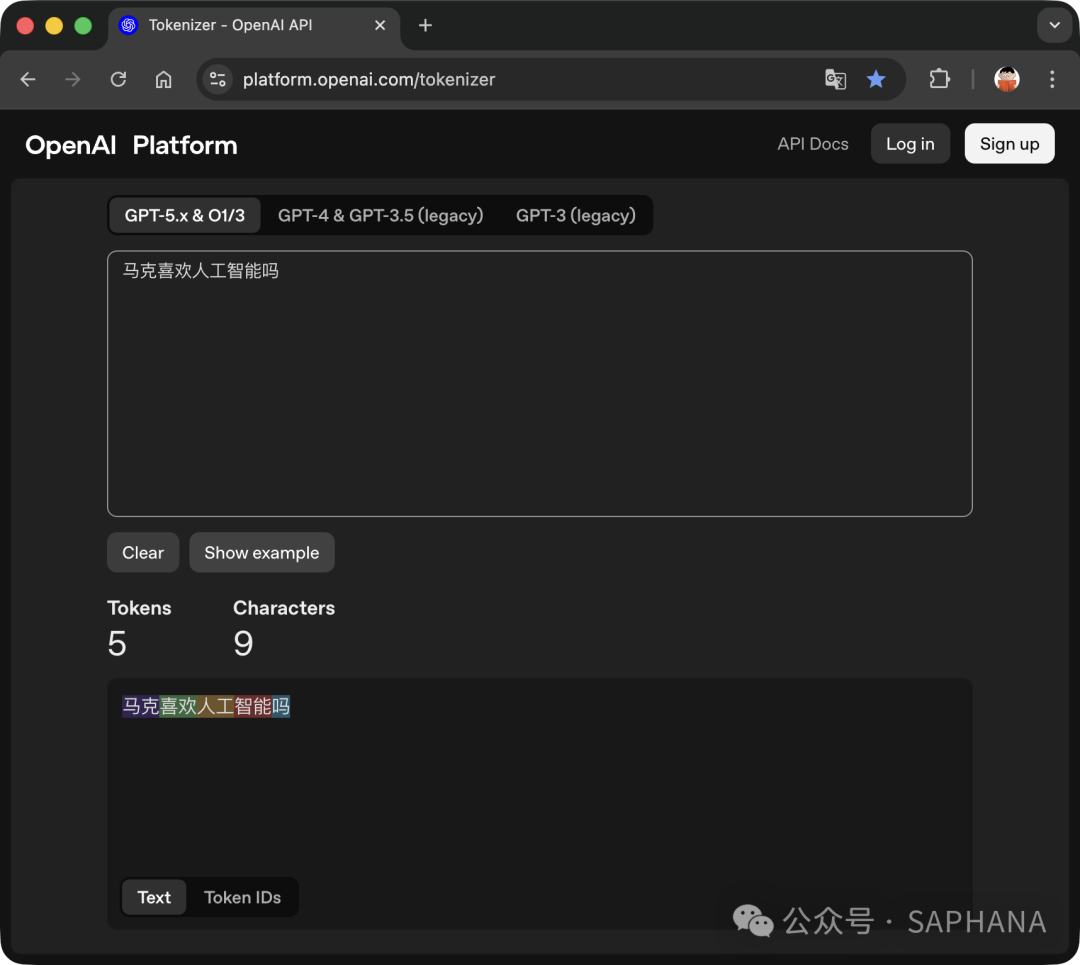Switch output view to Text
Screen dimensions: 1080x965
click(x=154, y=897)
